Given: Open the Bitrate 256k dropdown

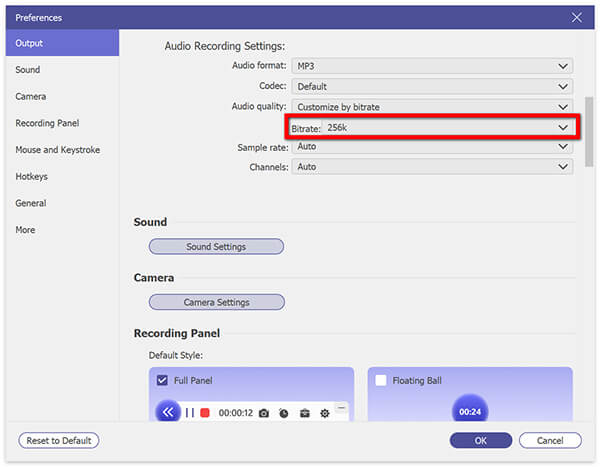Looking at the screenshot, I should (x=448, y=127).
